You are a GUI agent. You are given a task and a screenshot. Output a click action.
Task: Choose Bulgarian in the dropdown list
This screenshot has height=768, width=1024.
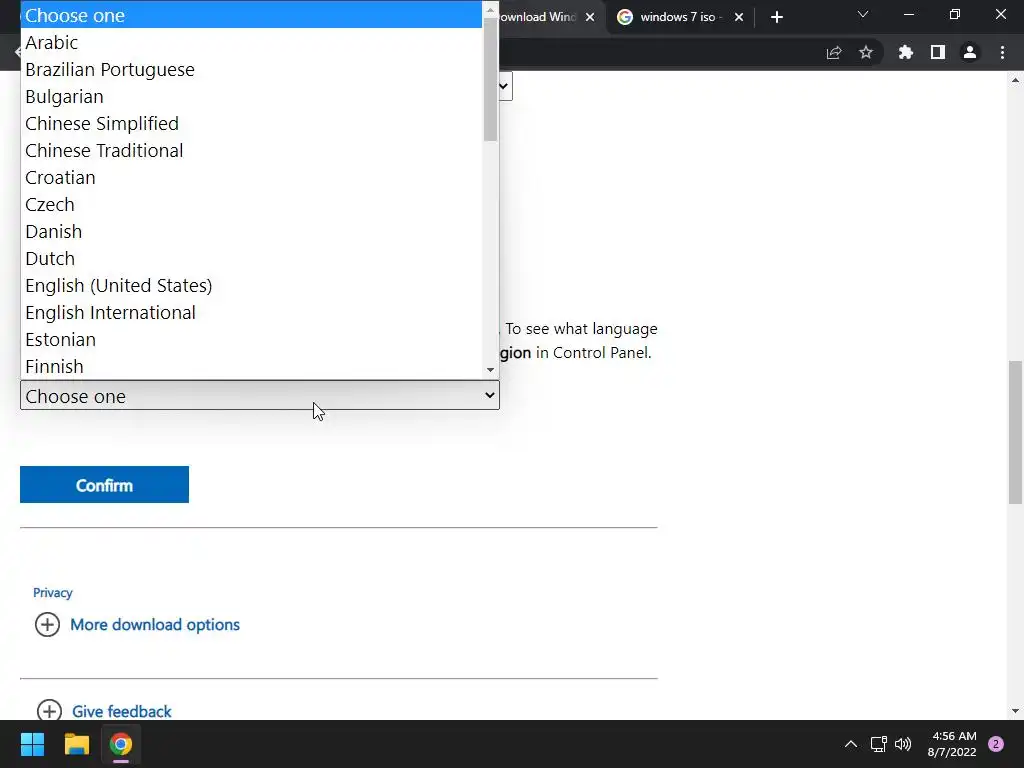click(251, 97)
